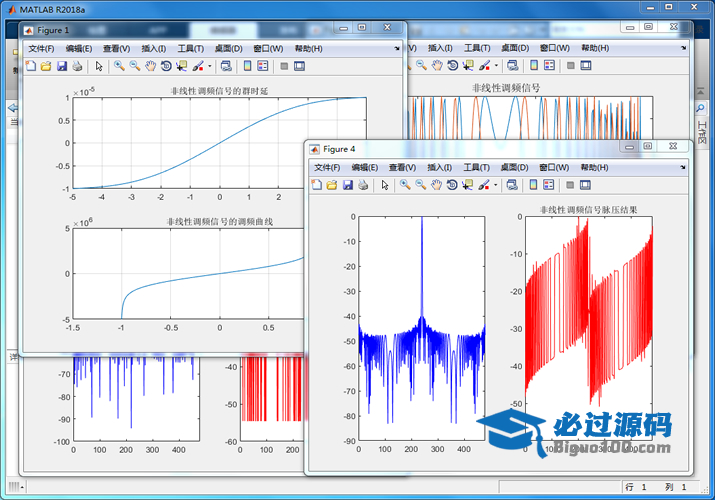Open 文件(F) menu in Figure 1
Screen dimensions: 715x500
[43, 48]
